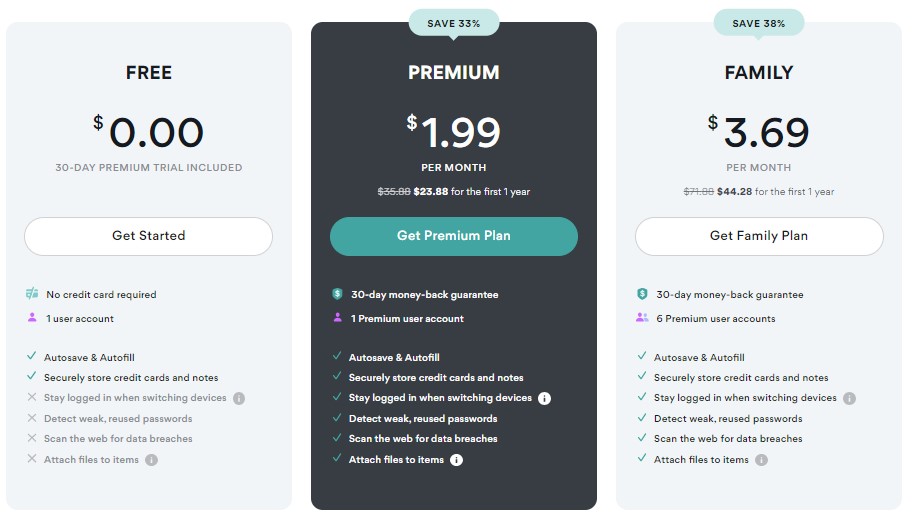Click the FAMILY plan heading
The width and height of the screenshot is (912, 524).
pyautogui.click(x=759, y=73)
